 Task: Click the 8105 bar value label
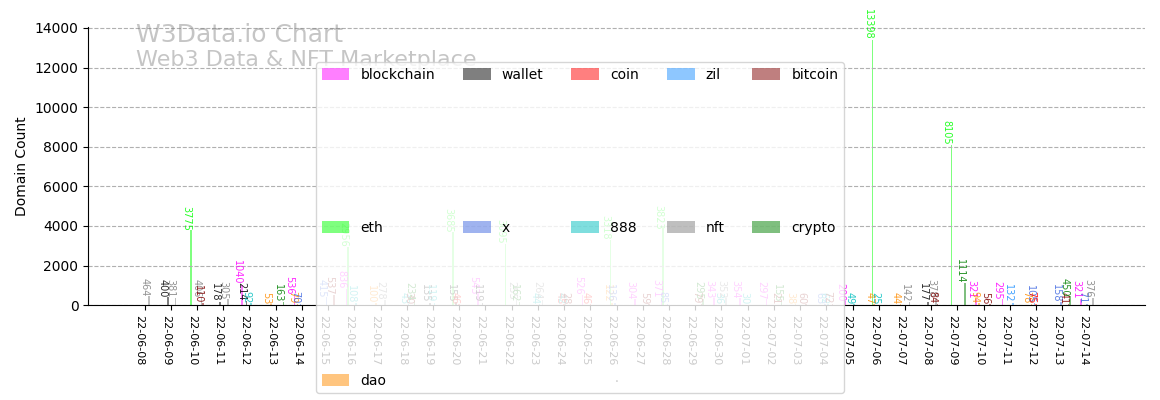(x=947, y=133)
